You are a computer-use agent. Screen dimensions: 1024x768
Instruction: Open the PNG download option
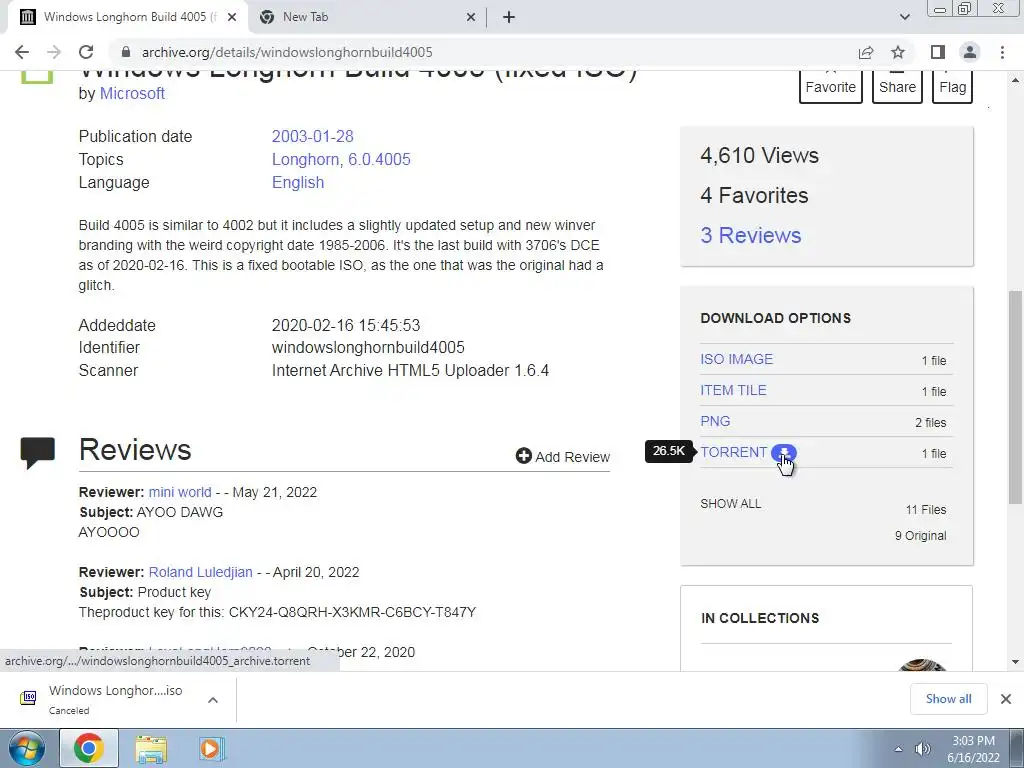(715, 421)
